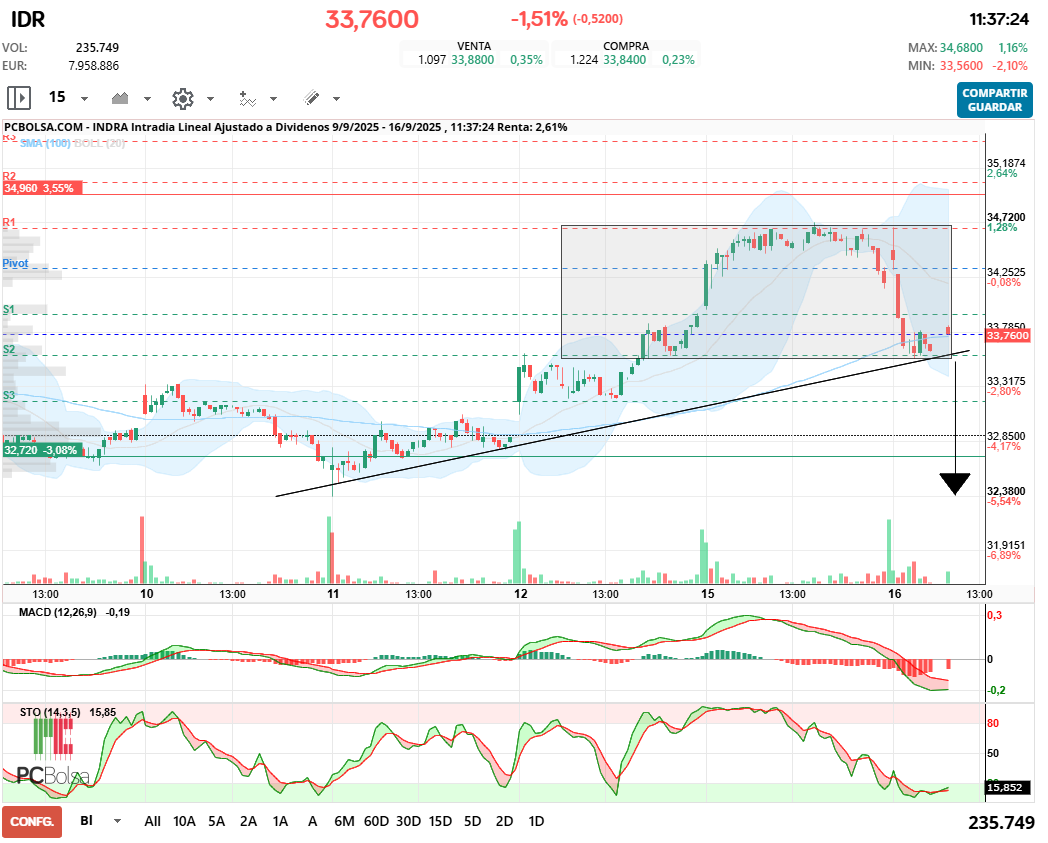Viewport: 1048px width, 843px height.
Task: Click the 32,720 -3,08% price tag
Action: click(42, 450)
